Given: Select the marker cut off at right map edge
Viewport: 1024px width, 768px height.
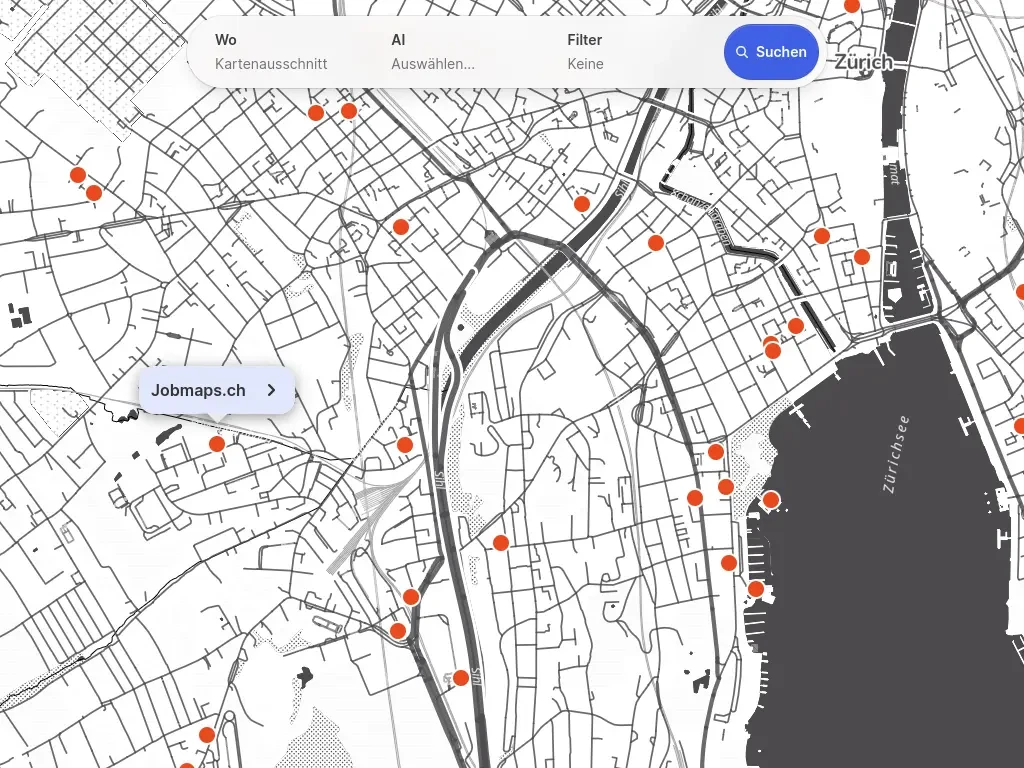Looking at the screenshot, I should (x=1019, y=427).
